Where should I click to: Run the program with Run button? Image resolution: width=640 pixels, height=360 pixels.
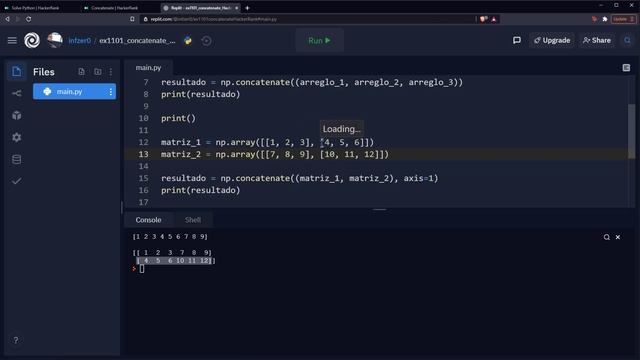[x=319, y=40]
